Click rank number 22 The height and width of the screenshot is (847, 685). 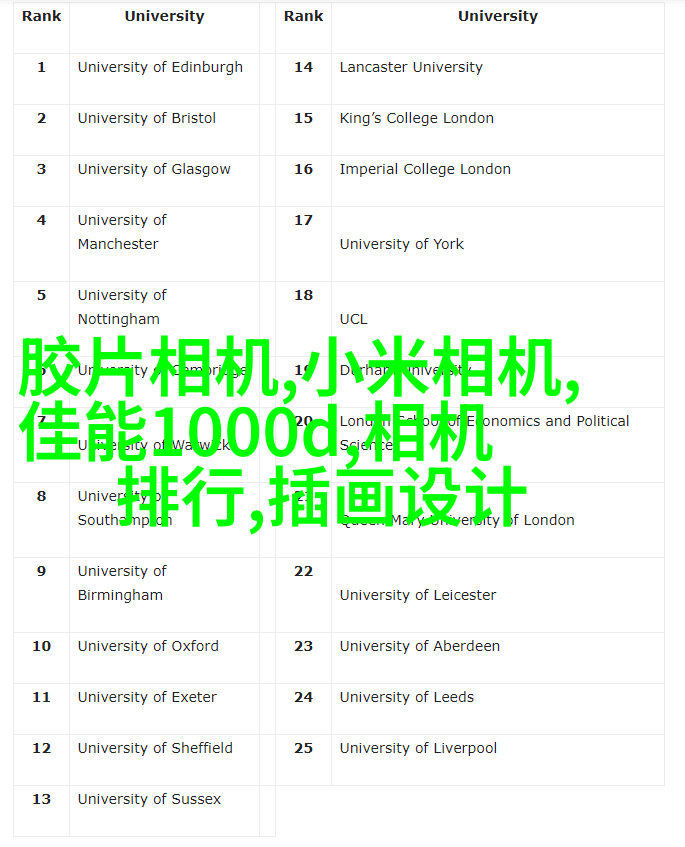click(x=304, y=571)
